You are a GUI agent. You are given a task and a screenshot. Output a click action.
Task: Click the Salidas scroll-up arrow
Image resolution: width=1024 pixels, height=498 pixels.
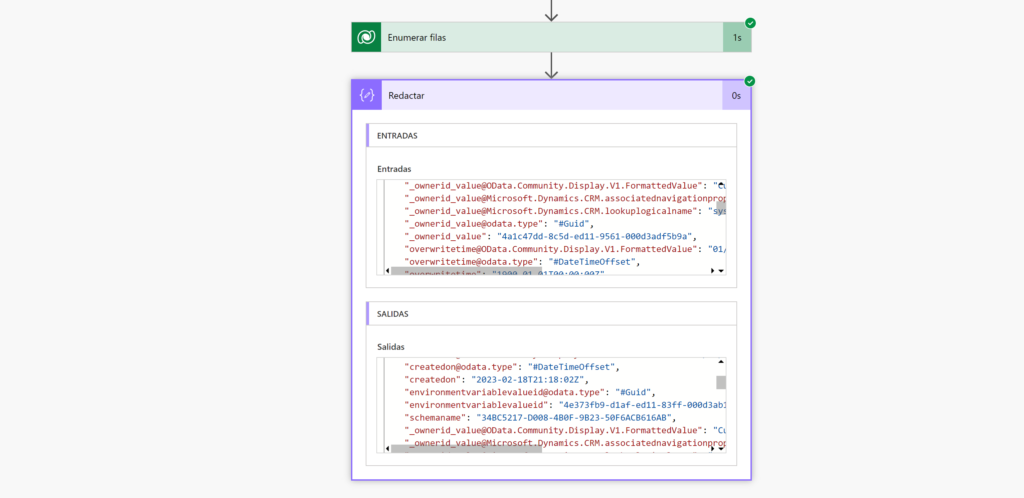[721, 362]
